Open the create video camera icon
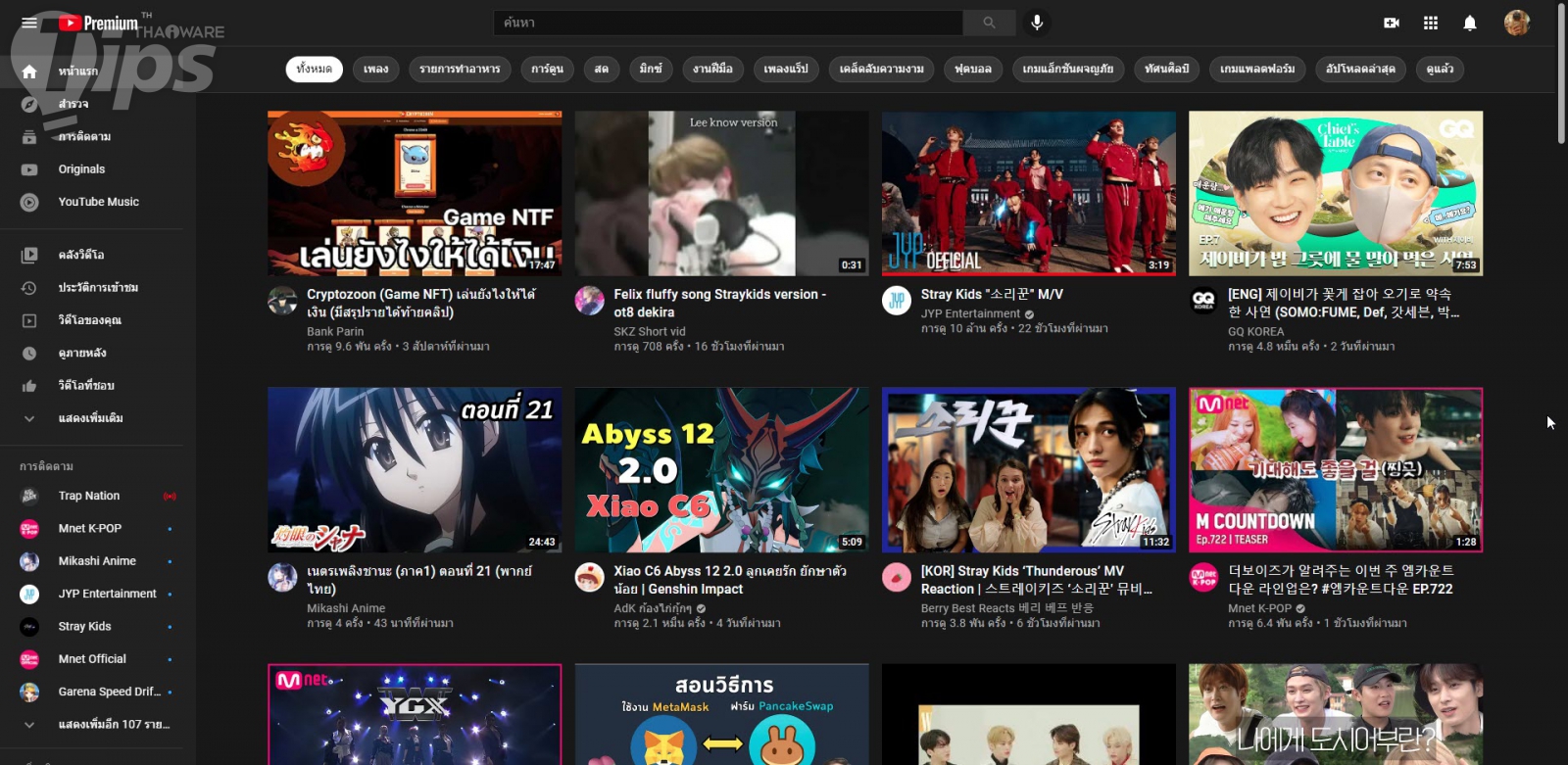The height and width of the screenshot is (765, 1568). click(x=1392, y=23)
